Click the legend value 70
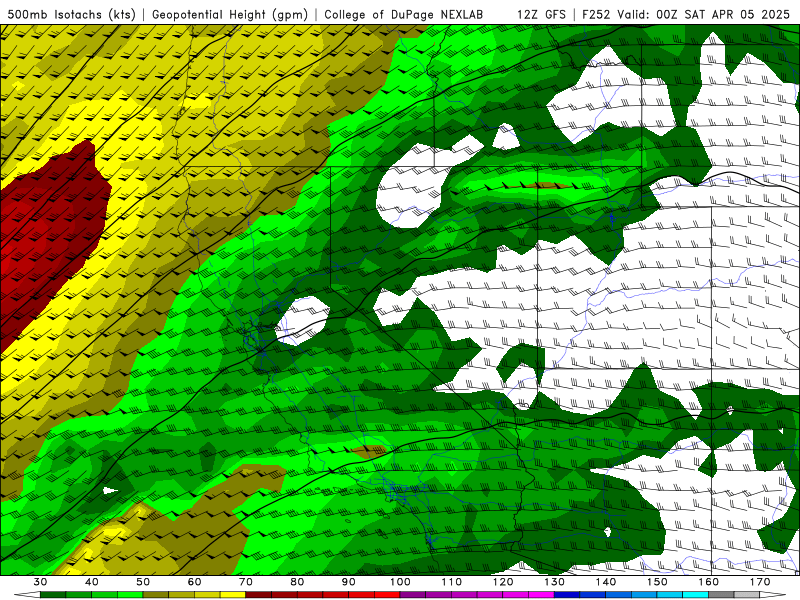Screen dimensions: 800x600 pyautogui.click(x=245, y=582)
